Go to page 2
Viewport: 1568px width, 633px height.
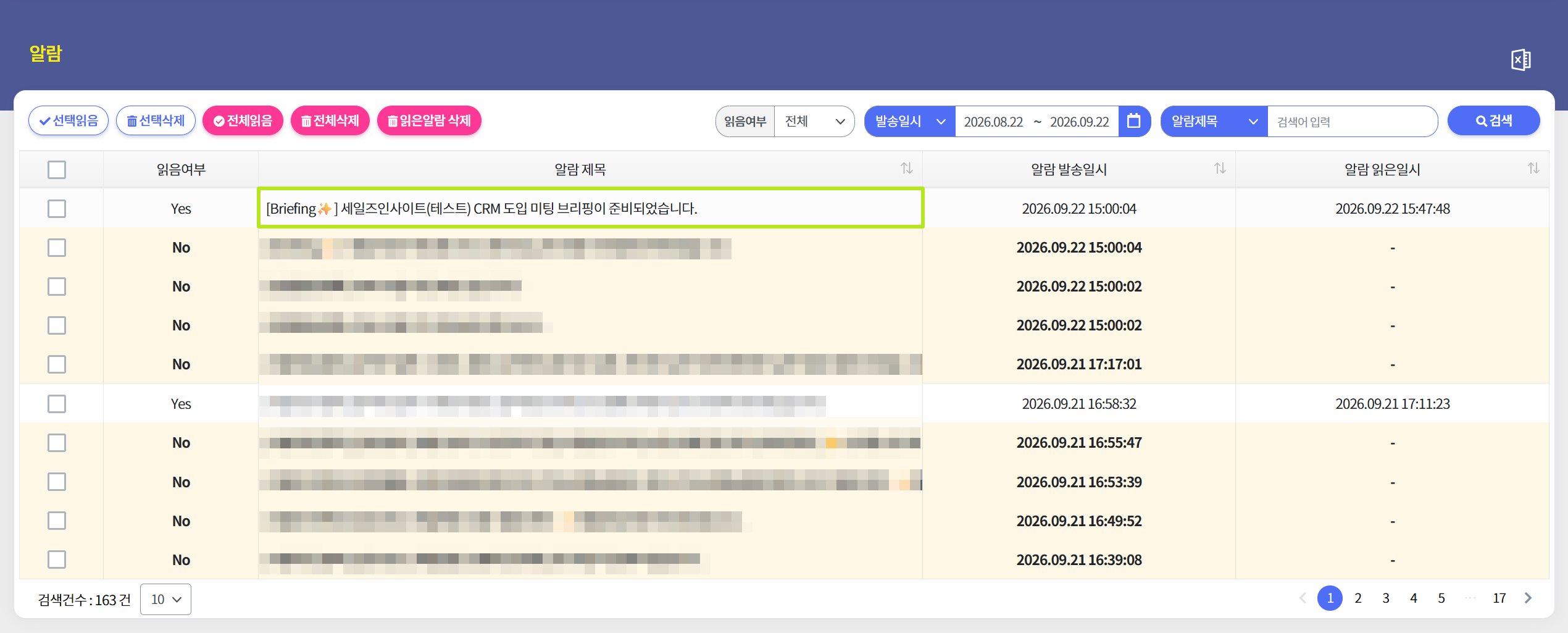(1358, 598)
